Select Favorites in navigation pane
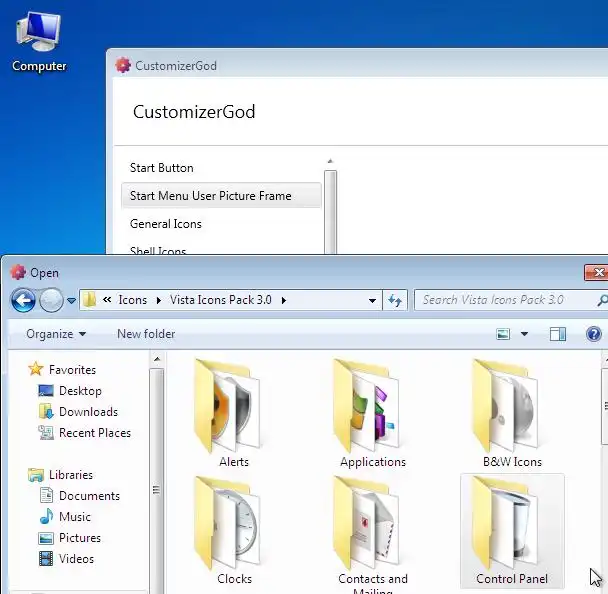The height and width of the screenshot is (594, 608). pos(73,370)
